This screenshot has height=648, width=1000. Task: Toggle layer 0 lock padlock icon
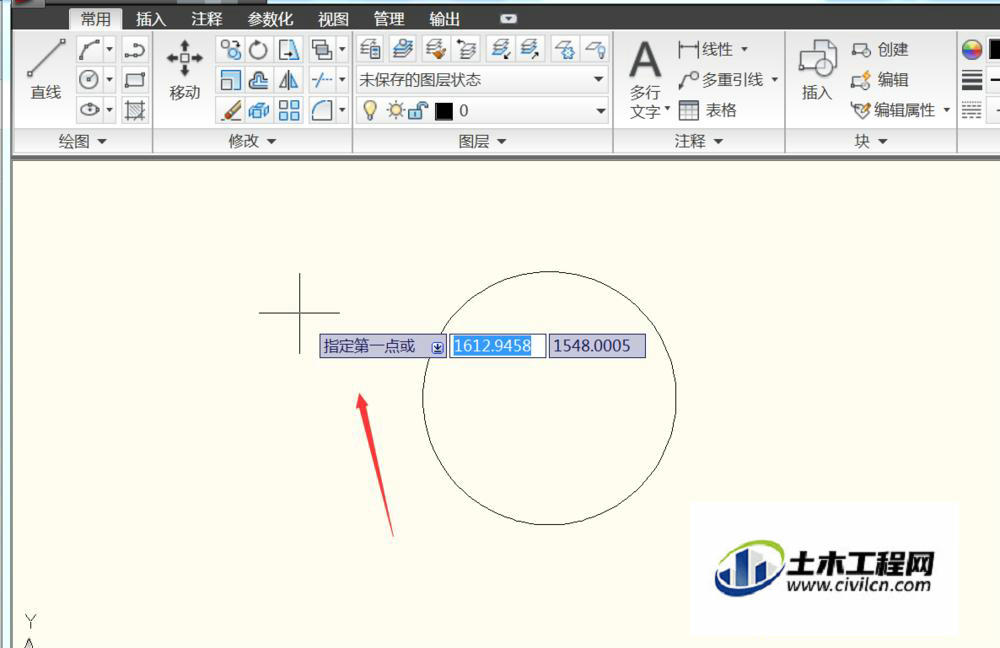[418, 110]
